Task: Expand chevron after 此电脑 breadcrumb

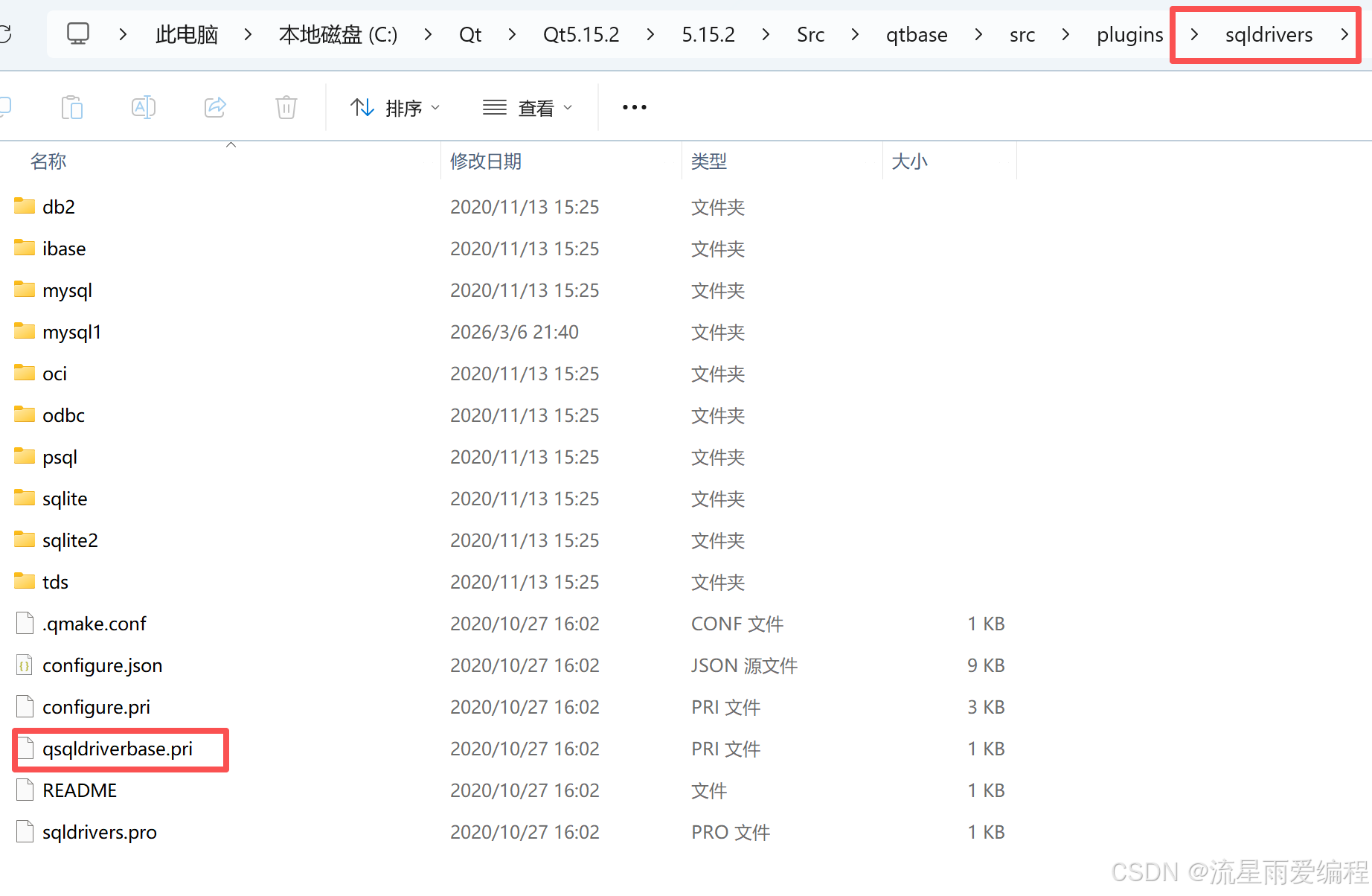Action: [248, 34]
